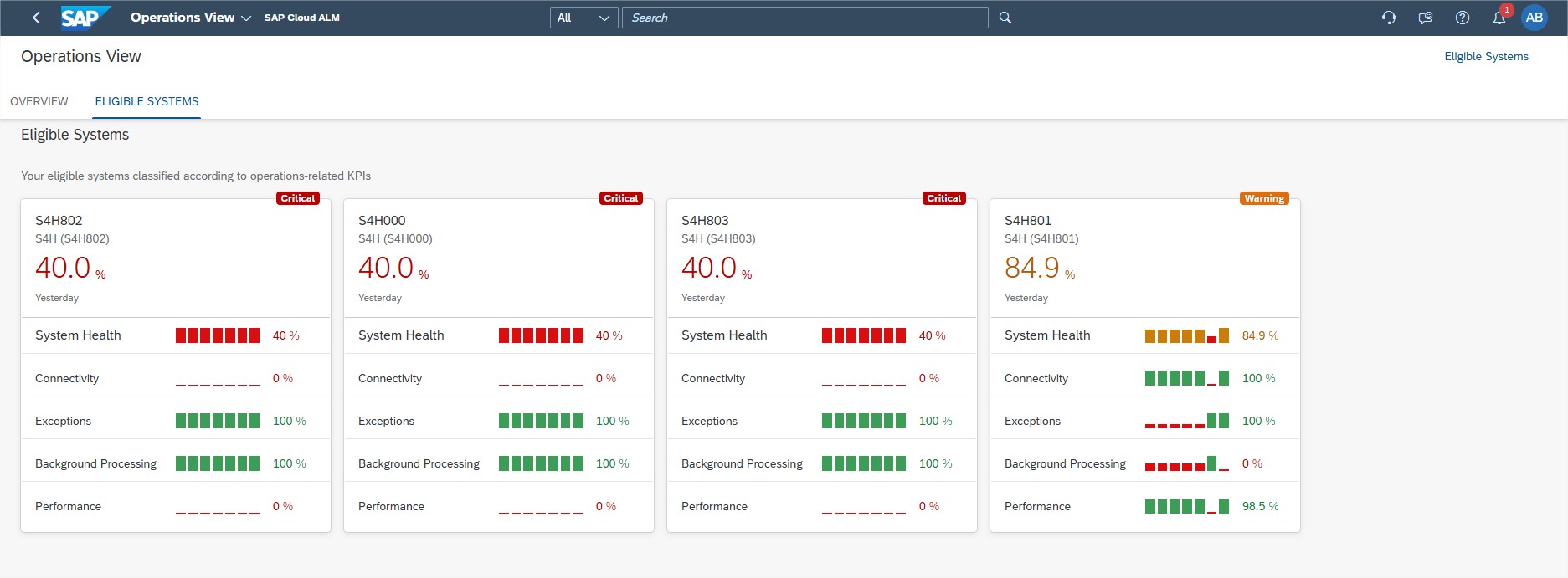Click the Eligible Systems link at top right

pos(1486,56)
